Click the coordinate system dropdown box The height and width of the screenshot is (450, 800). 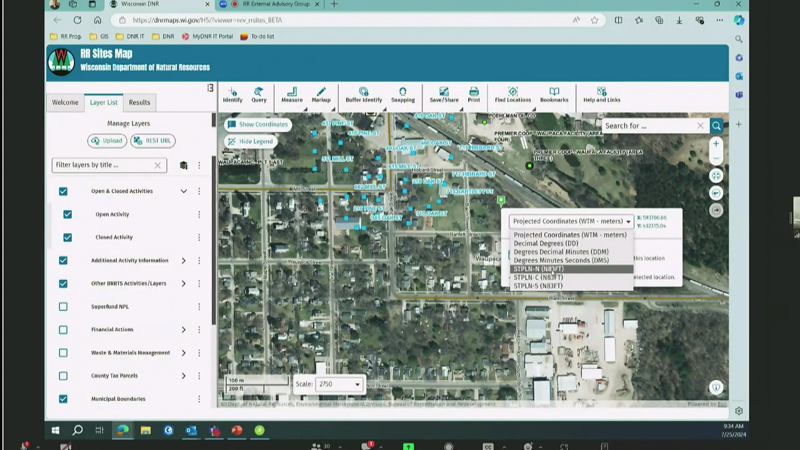pyautogui.click(x=571, y=221)
